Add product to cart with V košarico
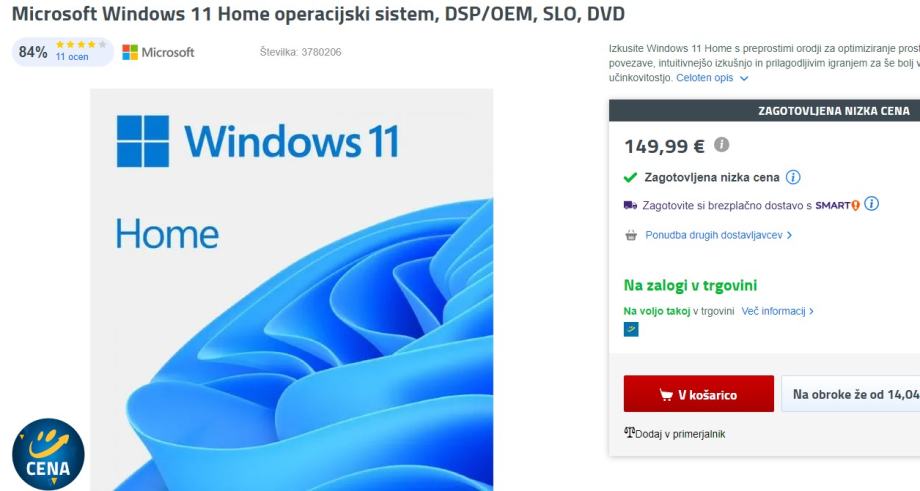The height and width of the screenshot is (491, 920). click(699, 394)
